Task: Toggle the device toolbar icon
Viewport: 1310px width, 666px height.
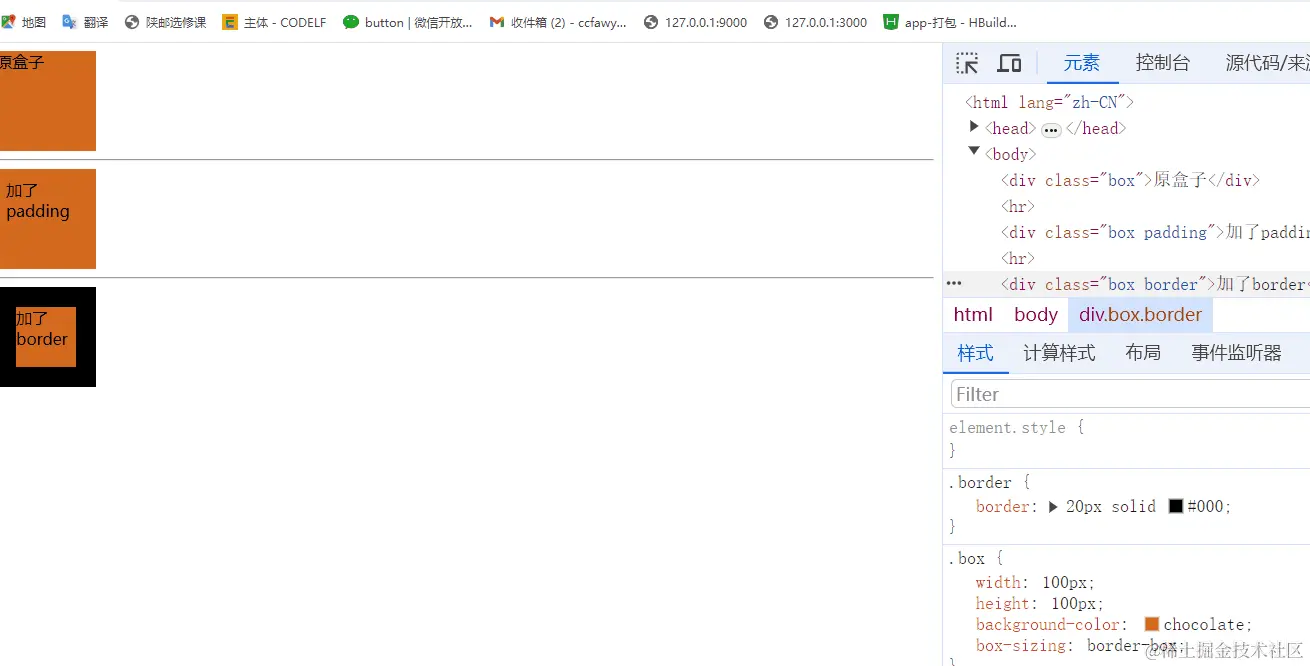Action: (x=1009, y=63)
